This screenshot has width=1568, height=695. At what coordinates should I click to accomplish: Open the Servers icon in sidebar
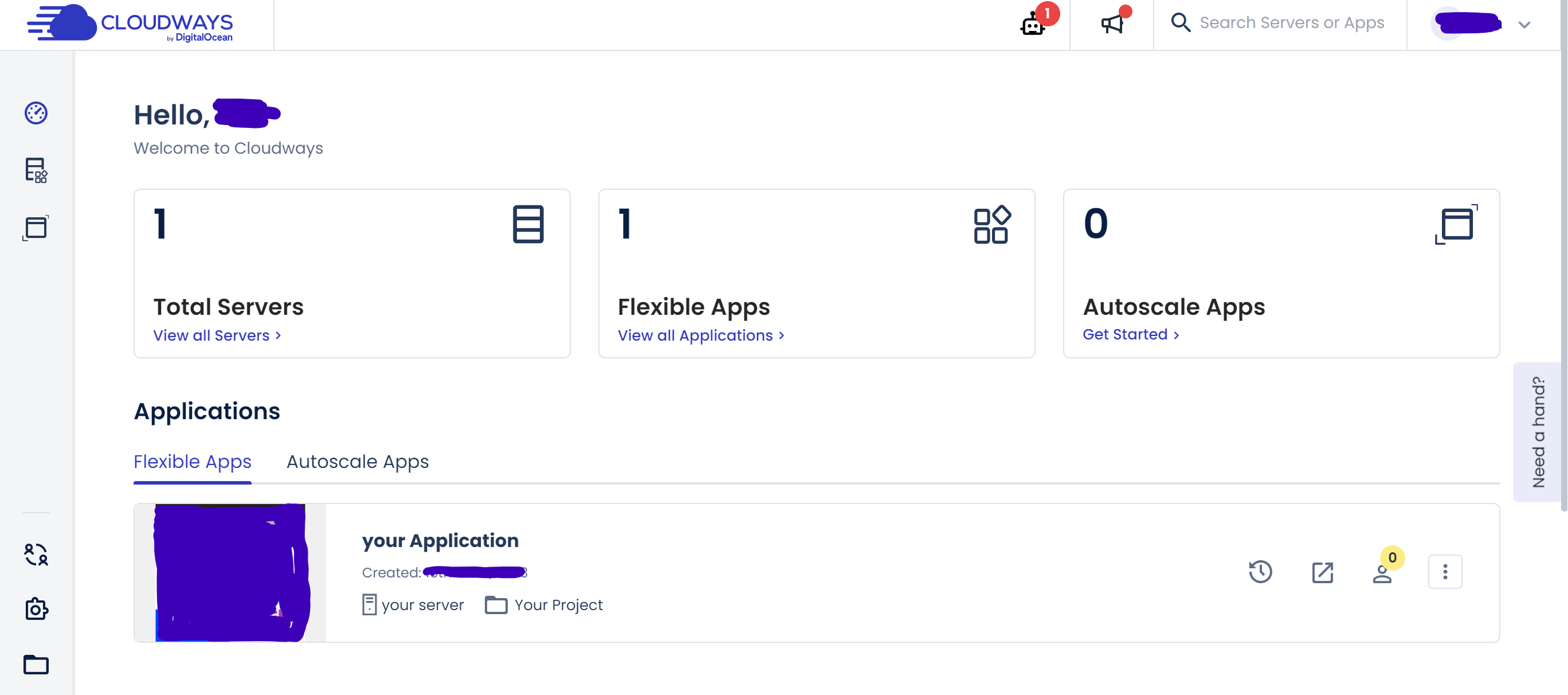point(36,170)
